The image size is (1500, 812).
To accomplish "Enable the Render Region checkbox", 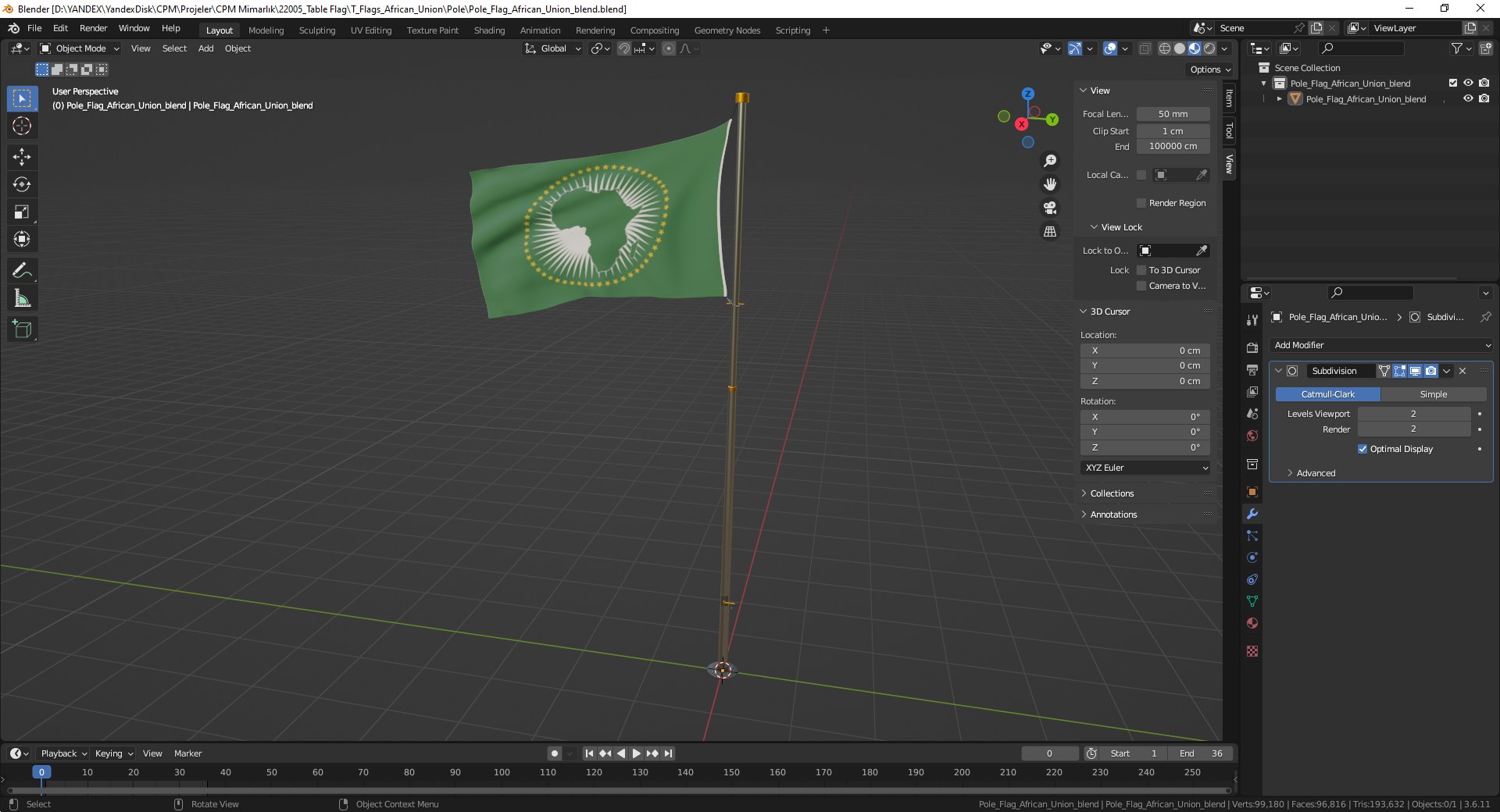I will tap(1141, 203).
